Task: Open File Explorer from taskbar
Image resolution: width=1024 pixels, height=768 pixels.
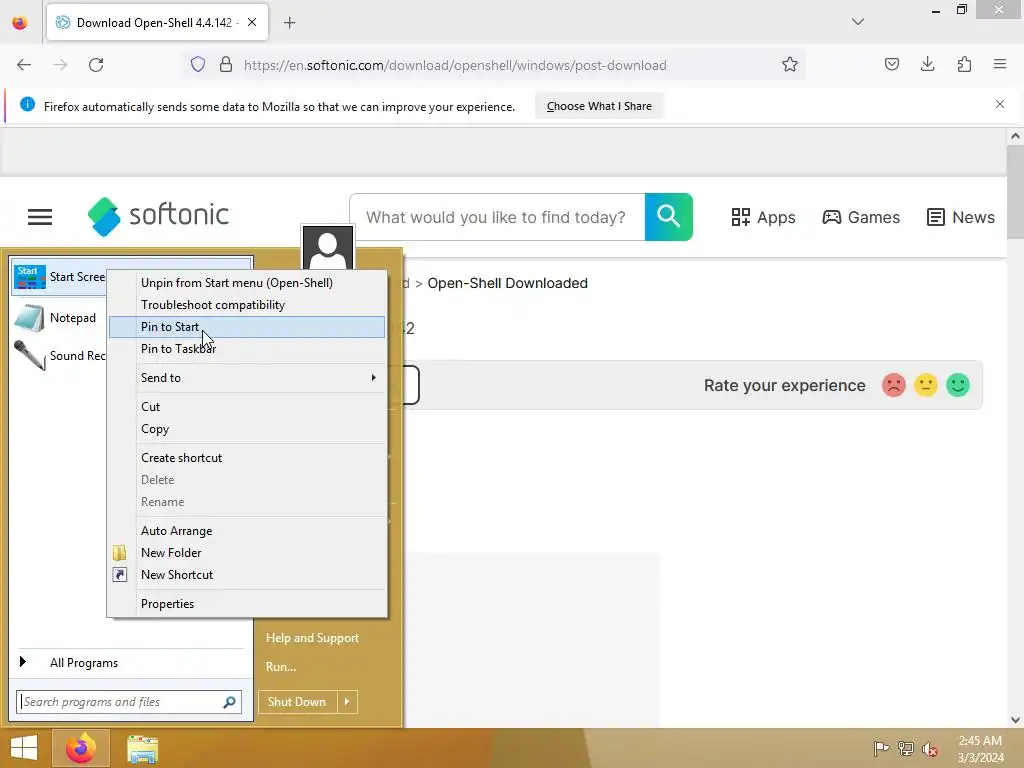Action: coord(142,749)
